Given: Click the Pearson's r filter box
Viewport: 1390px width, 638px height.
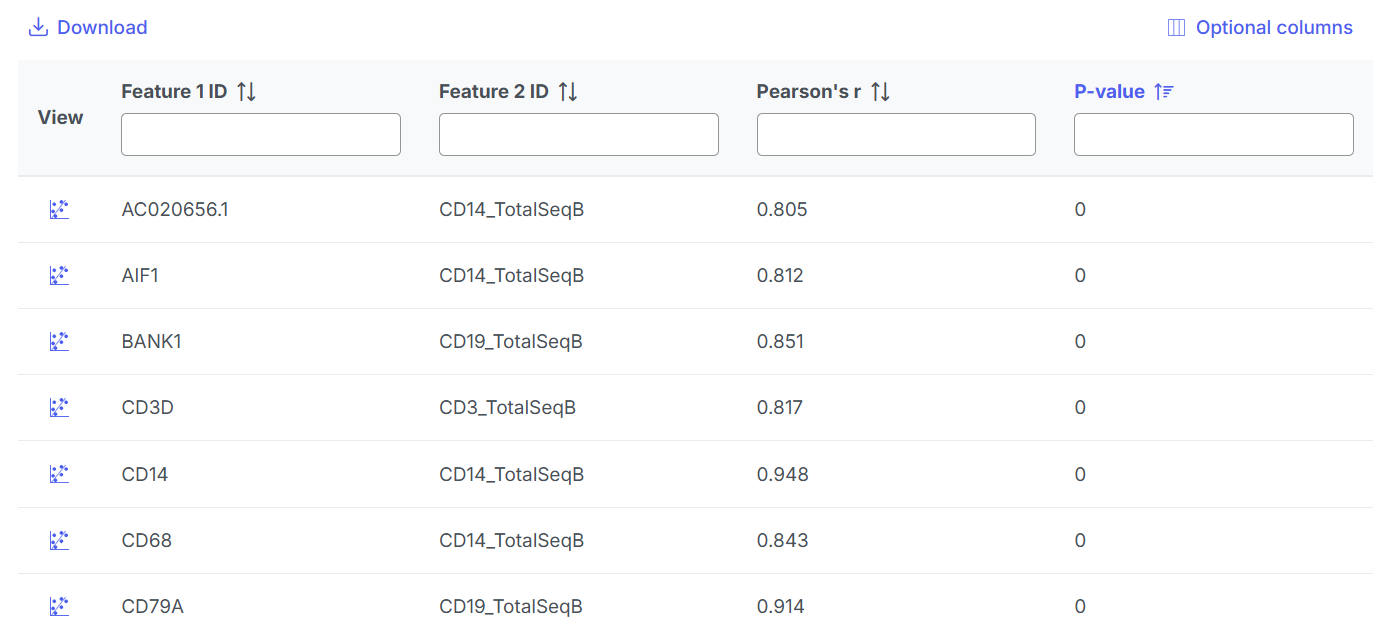Looking at the screenshot, I should 896,134.
